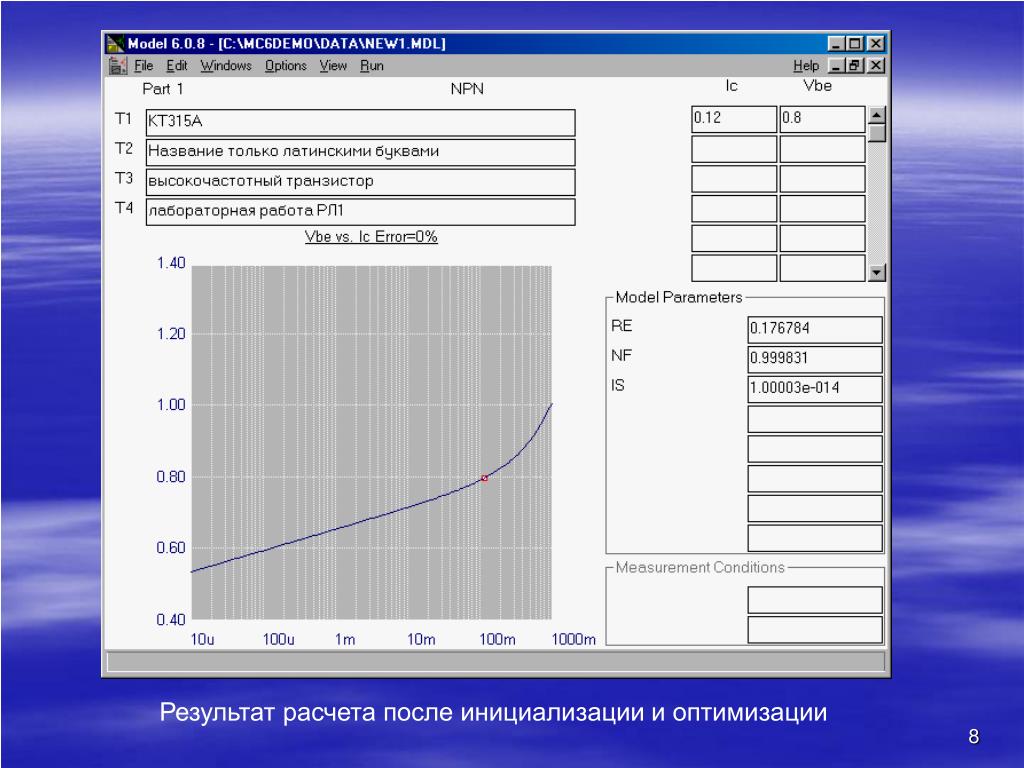Click the '1.40' axis label

click(x=171, y=263)
